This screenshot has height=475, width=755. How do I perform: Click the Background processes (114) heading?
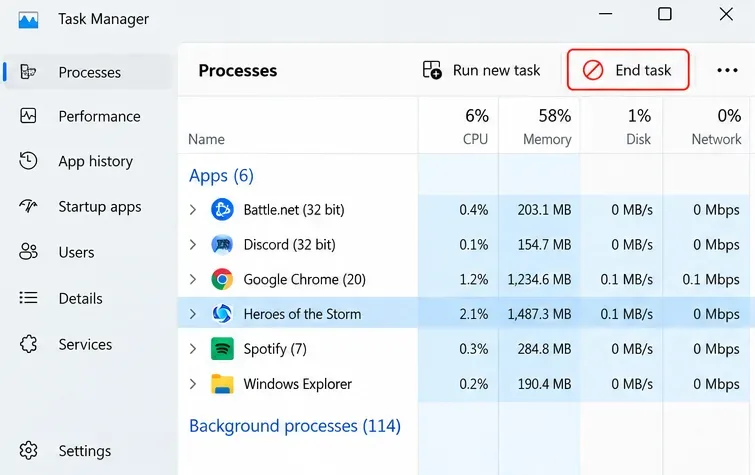295,426
